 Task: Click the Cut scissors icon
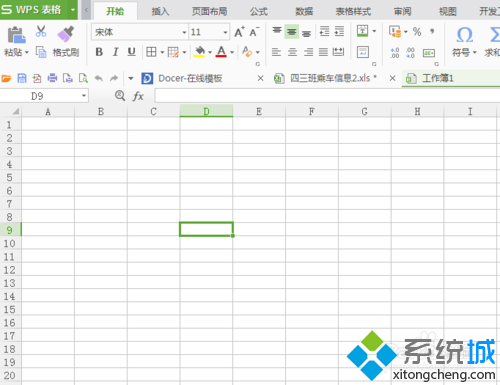[x=41, y=31]
